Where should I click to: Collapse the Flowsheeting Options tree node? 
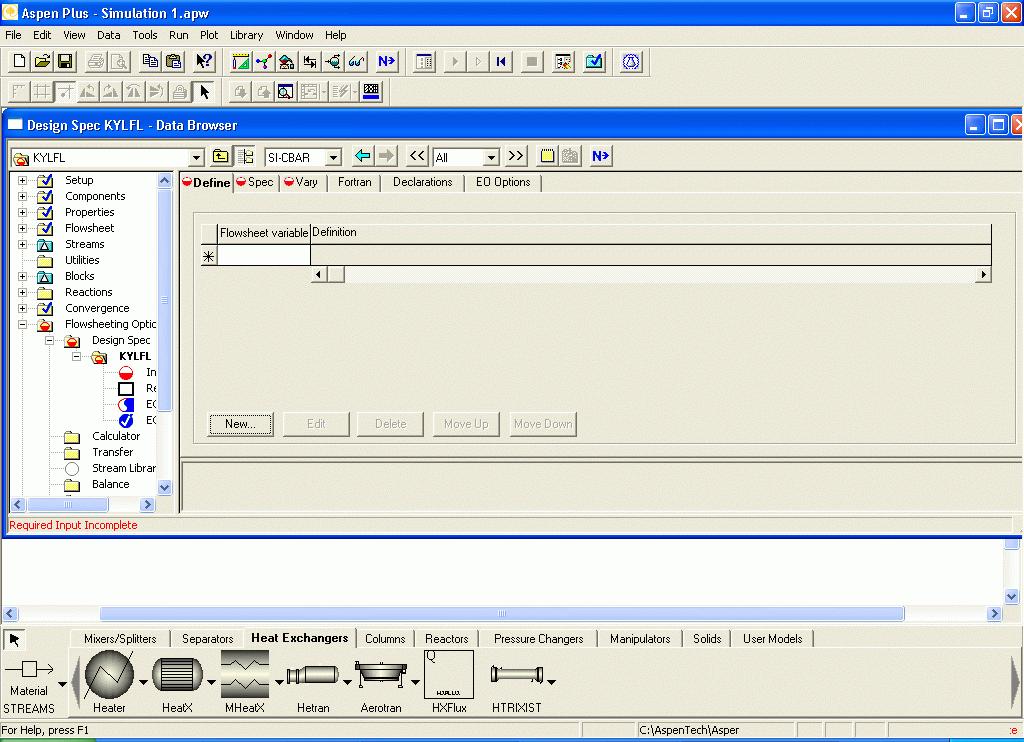(x=22, y=324)
